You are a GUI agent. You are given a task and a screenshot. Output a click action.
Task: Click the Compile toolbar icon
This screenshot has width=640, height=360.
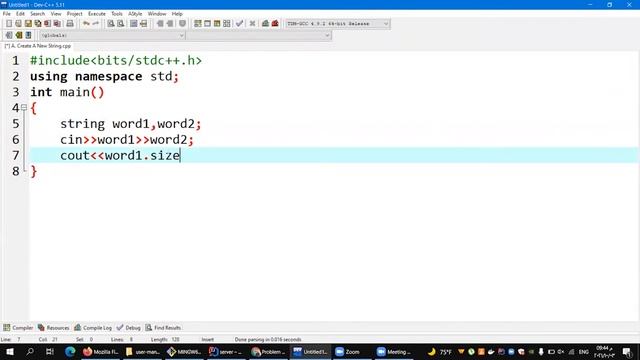click(198, 24)
